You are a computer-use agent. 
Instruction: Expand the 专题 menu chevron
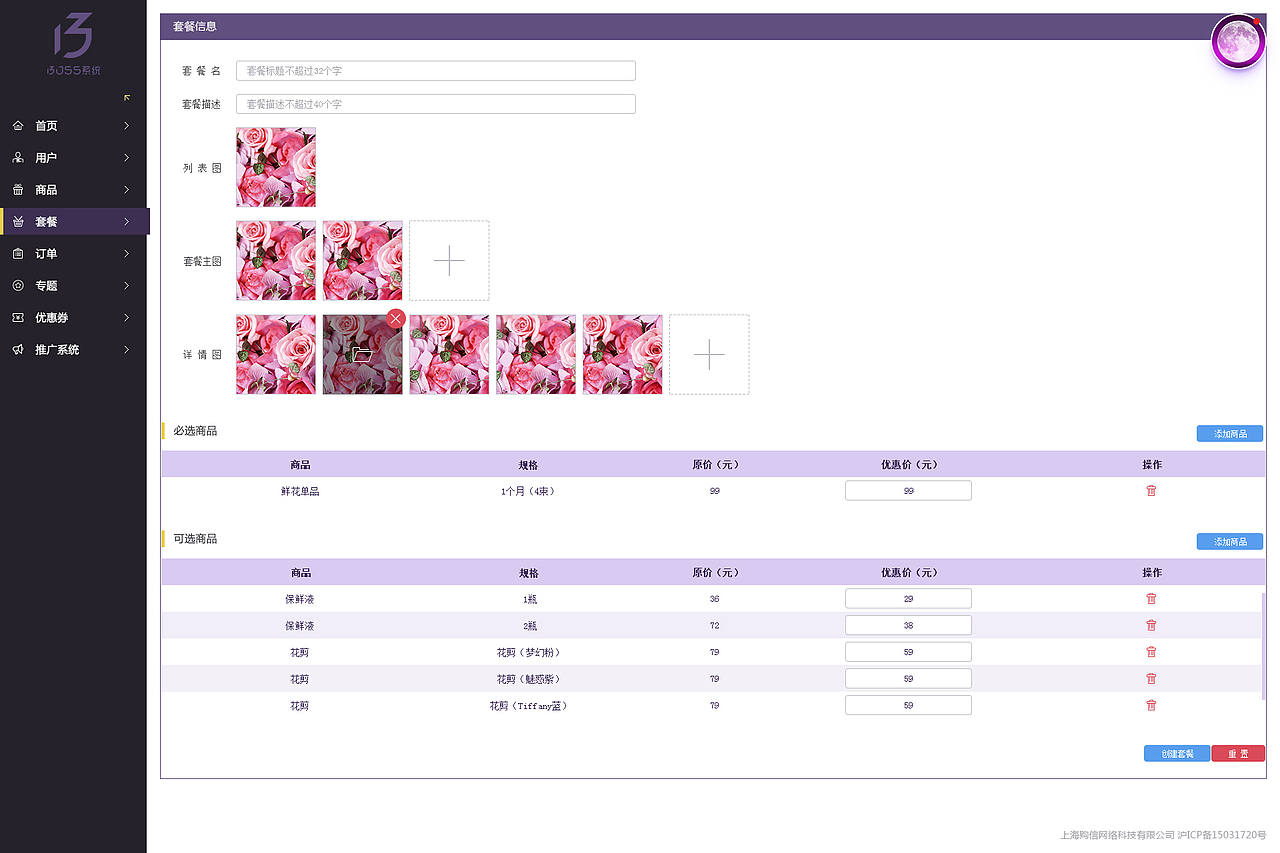click(x=126, y=286)
